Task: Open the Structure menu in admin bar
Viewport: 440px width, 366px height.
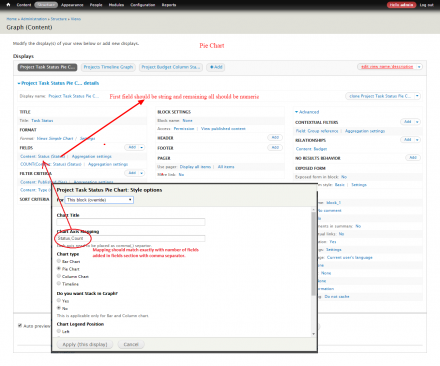Action: click(46, 5)
